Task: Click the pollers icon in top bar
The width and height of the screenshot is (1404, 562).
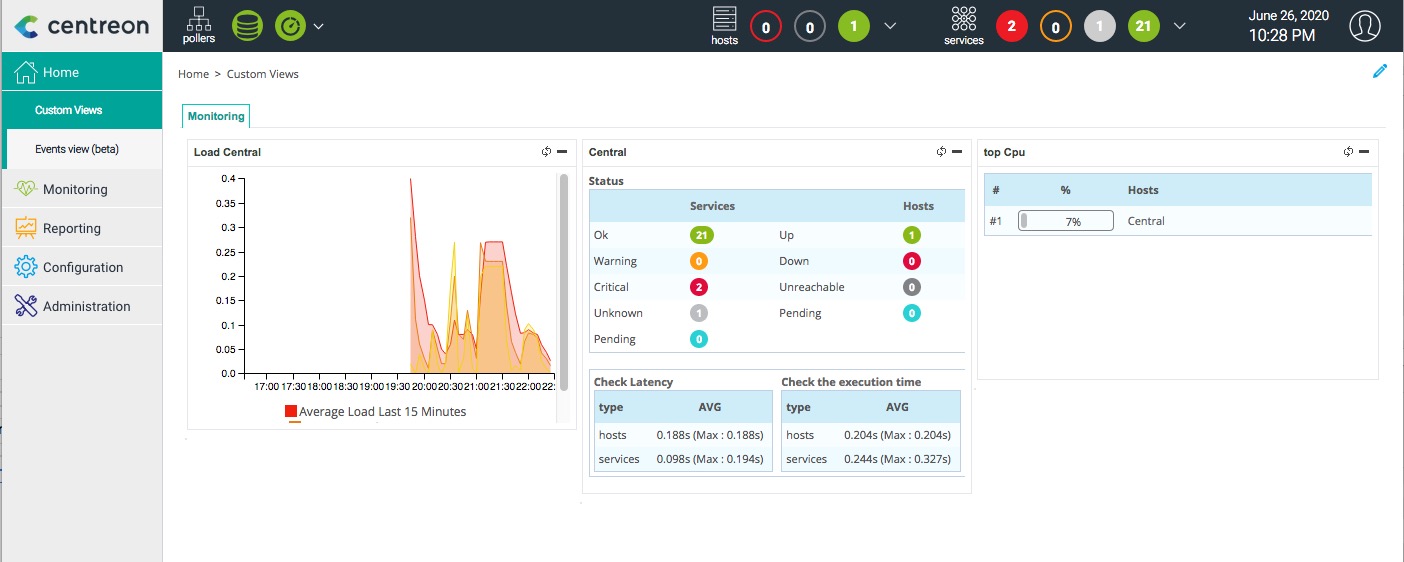Action: coord(199,24)
